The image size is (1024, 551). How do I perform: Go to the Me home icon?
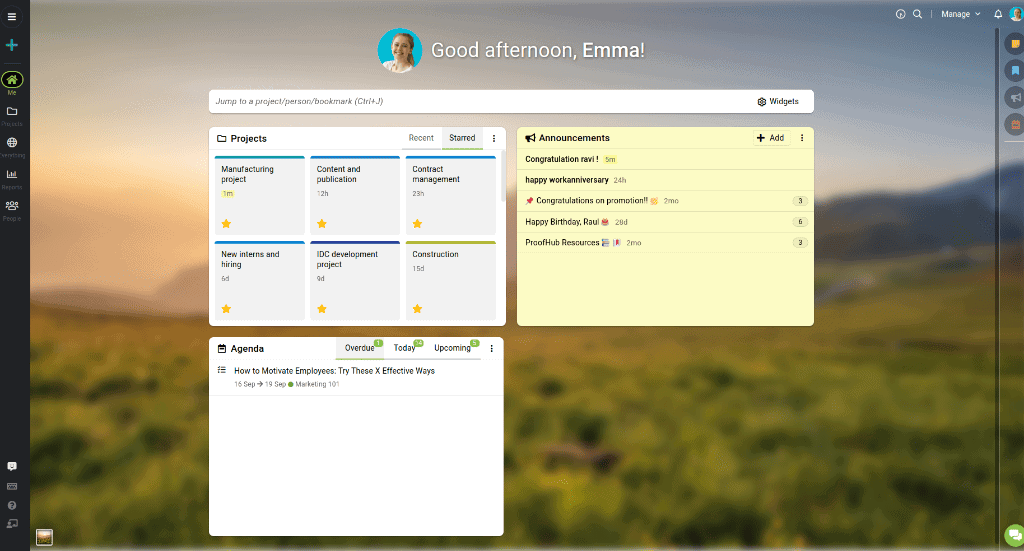pos(12,80)
